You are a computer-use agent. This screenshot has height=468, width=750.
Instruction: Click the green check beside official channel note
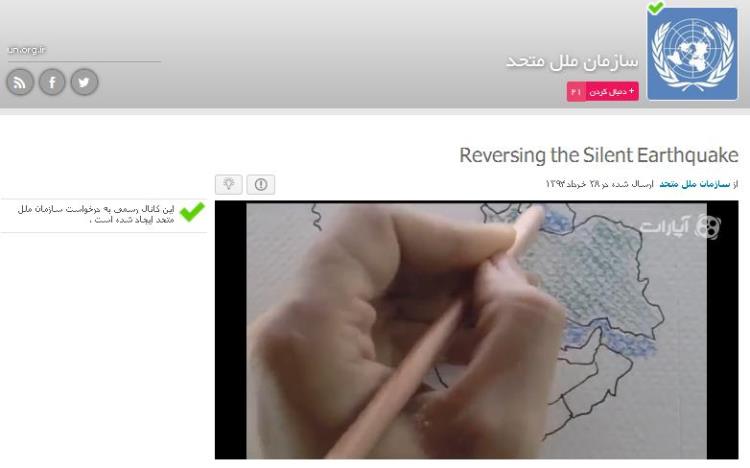coord(192,212)
